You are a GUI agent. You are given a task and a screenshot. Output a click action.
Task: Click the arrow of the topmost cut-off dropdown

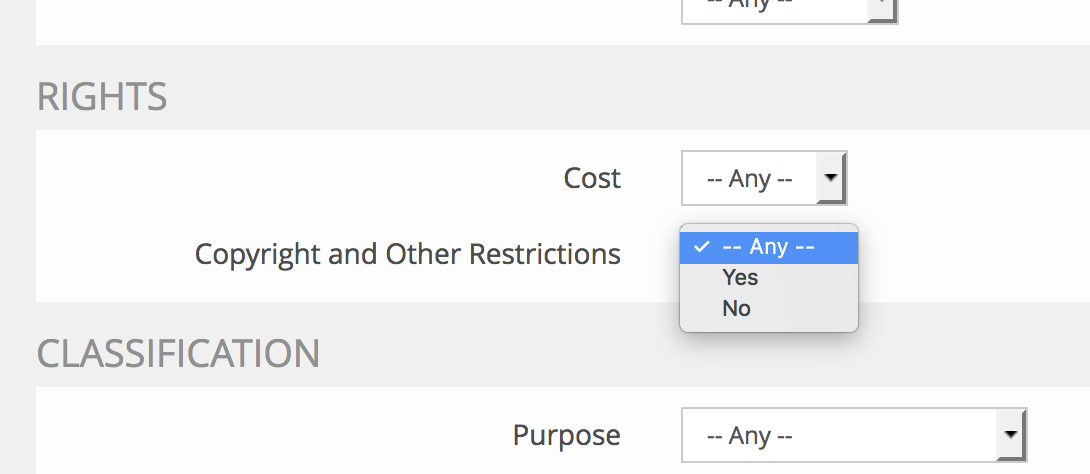882,8
